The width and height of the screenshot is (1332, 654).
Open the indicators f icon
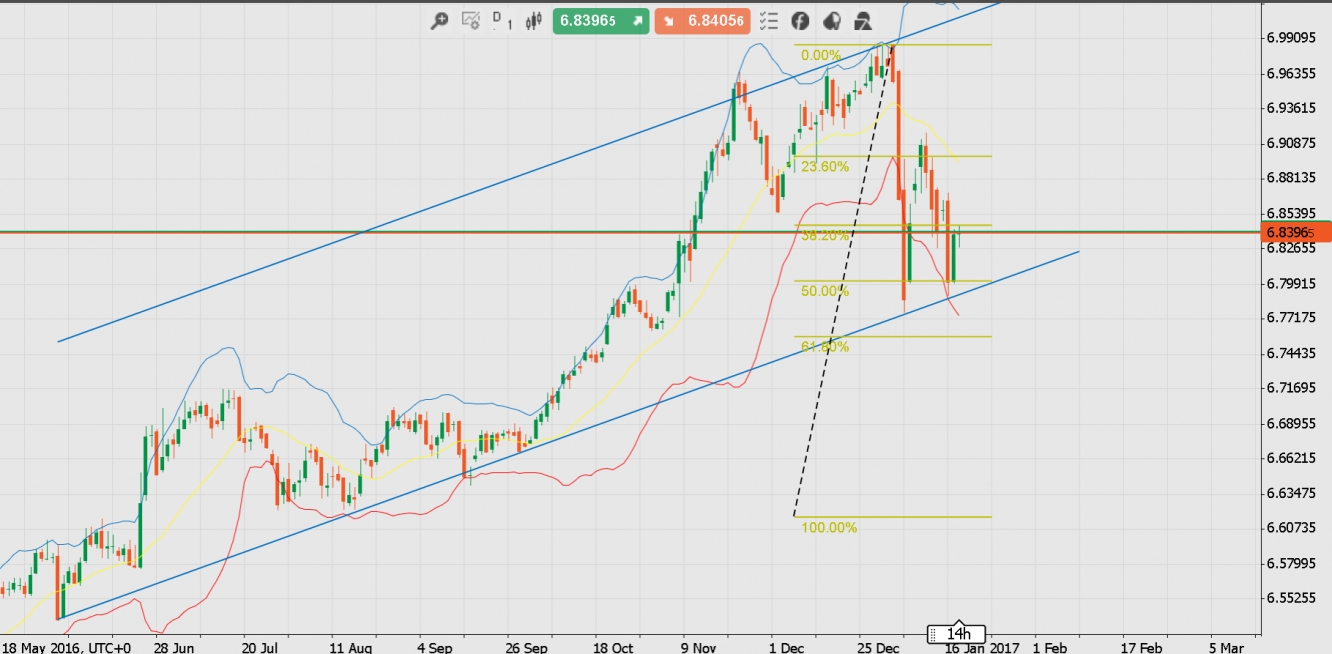pos(800,21)
